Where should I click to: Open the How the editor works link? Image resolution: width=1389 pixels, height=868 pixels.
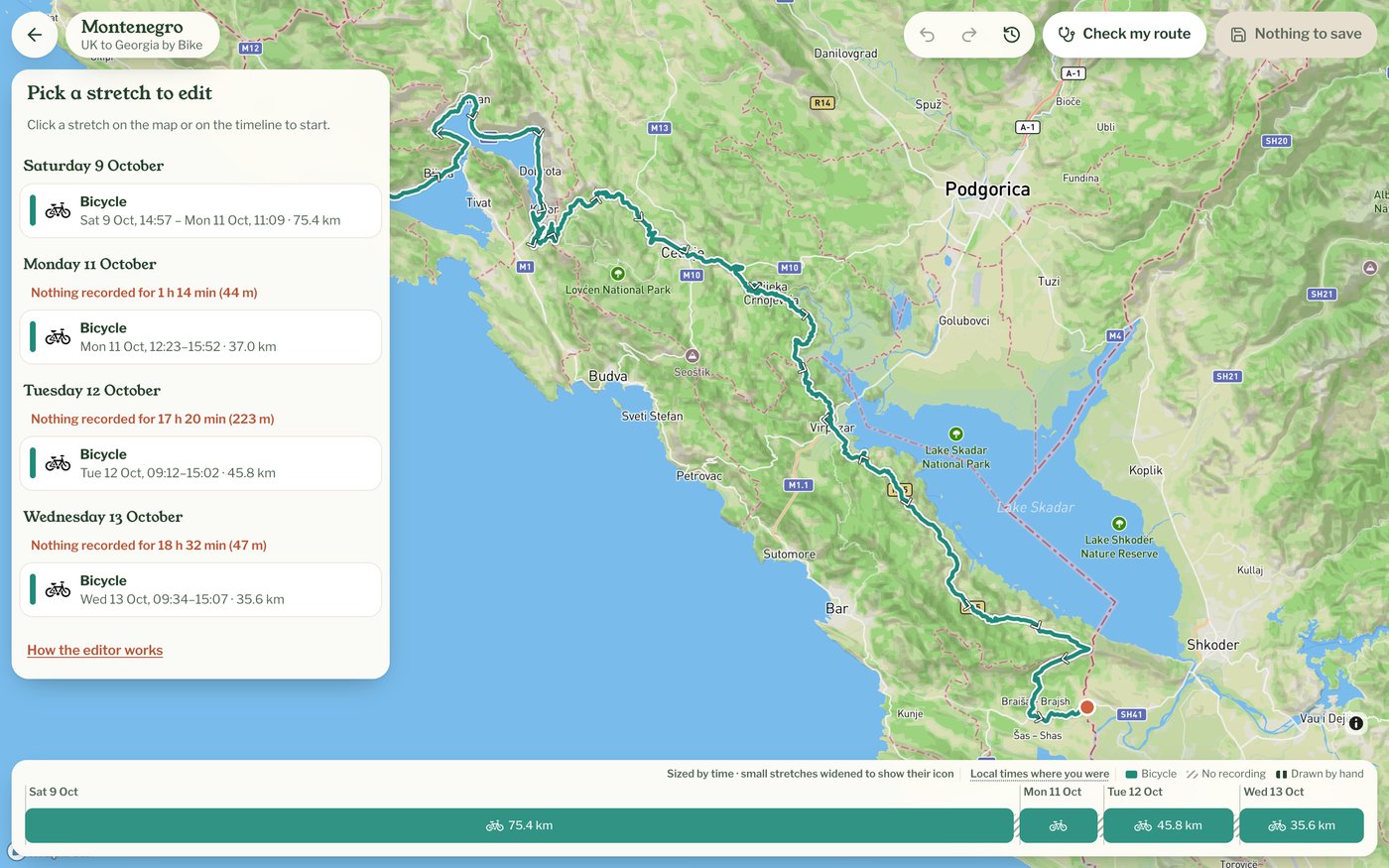[94, 650]
